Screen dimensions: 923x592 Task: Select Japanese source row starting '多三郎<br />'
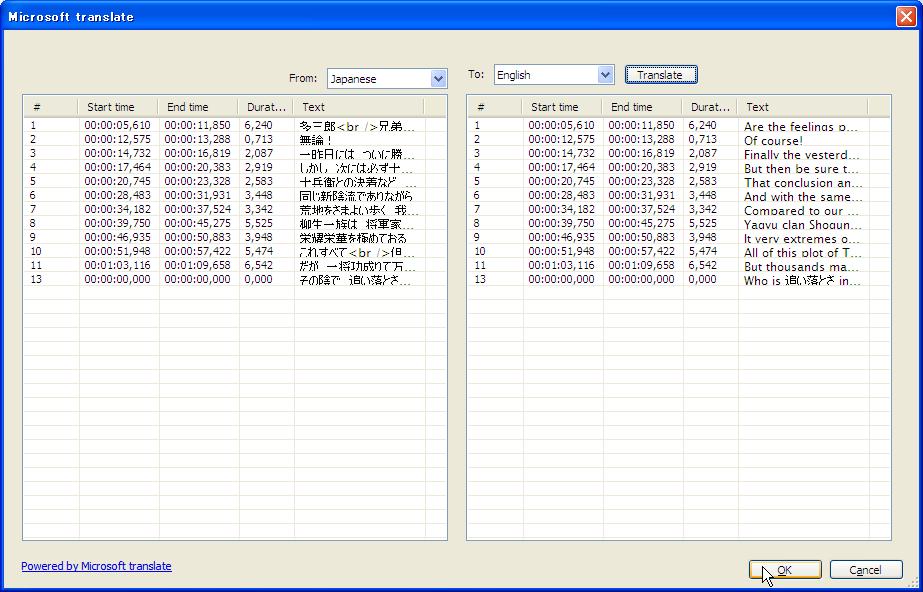[357, 126]
